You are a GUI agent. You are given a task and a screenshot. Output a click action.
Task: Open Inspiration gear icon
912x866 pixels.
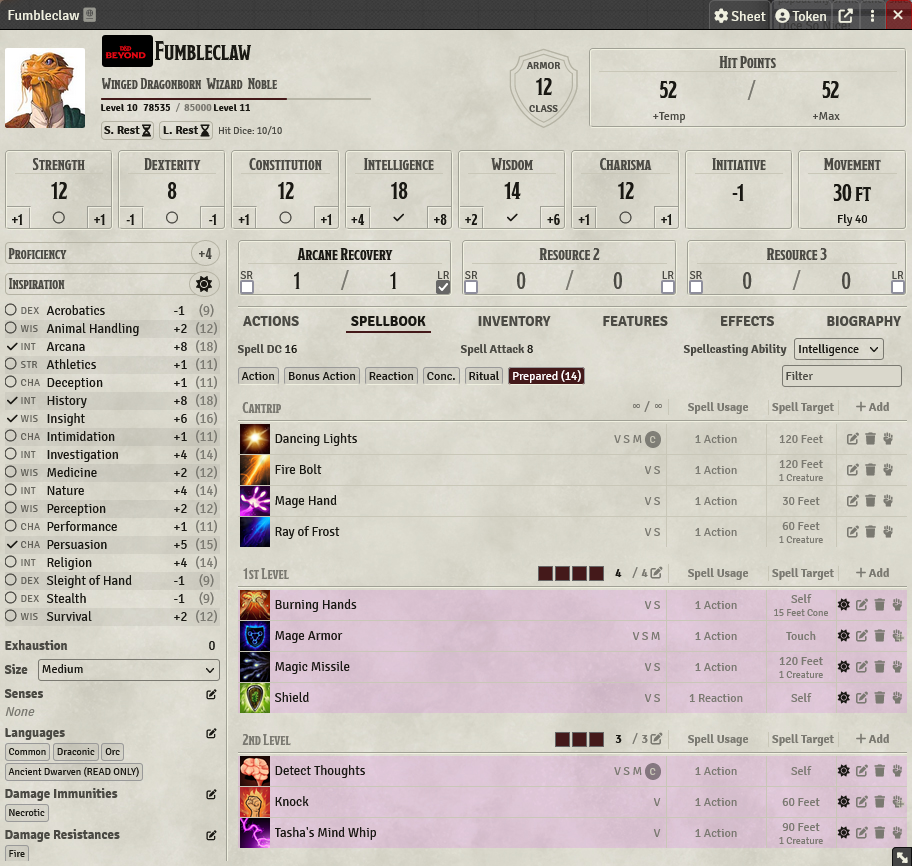point(204,284)
